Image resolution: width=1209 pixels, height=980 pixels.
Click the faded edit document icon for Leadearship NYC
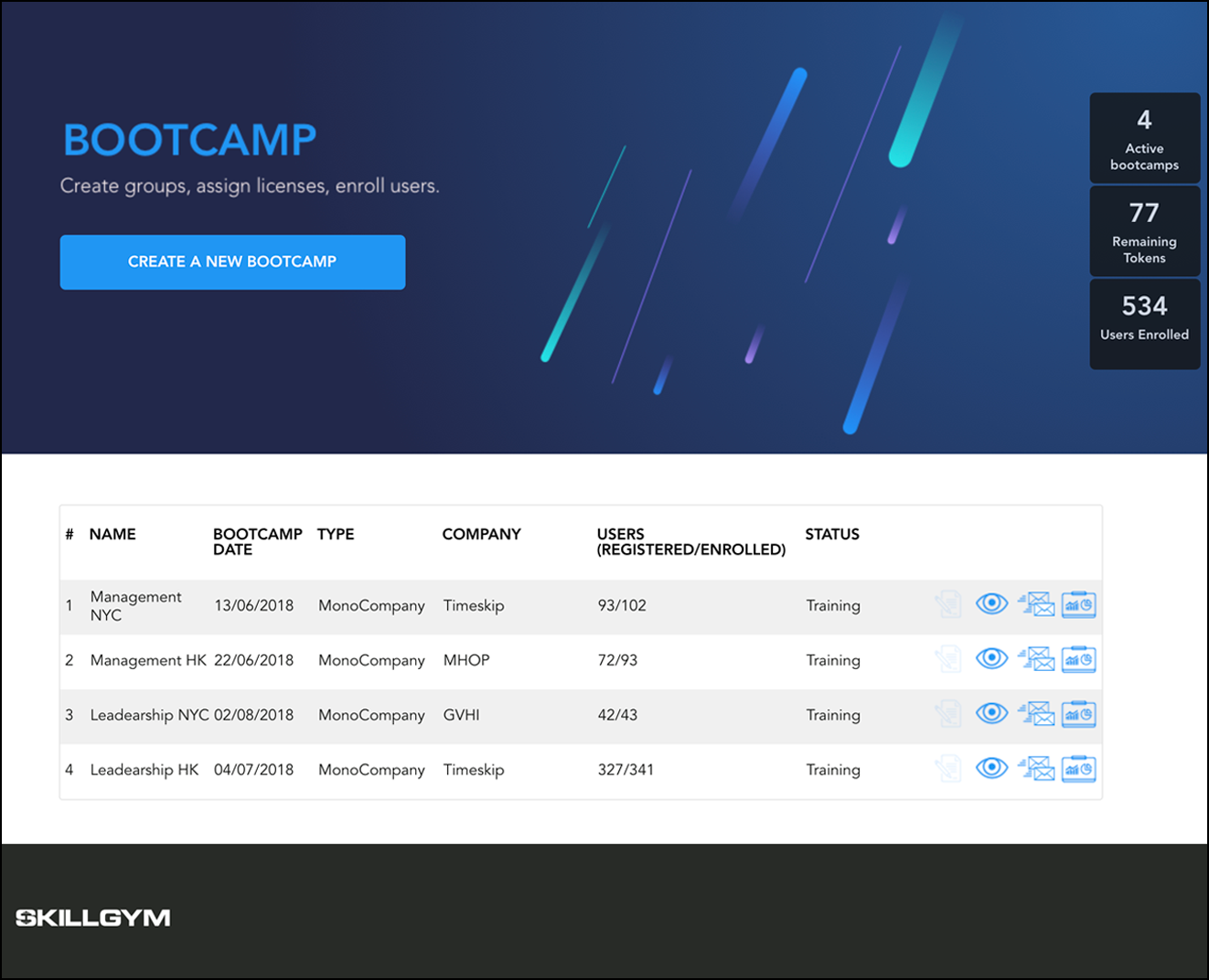tap(948, 714)
